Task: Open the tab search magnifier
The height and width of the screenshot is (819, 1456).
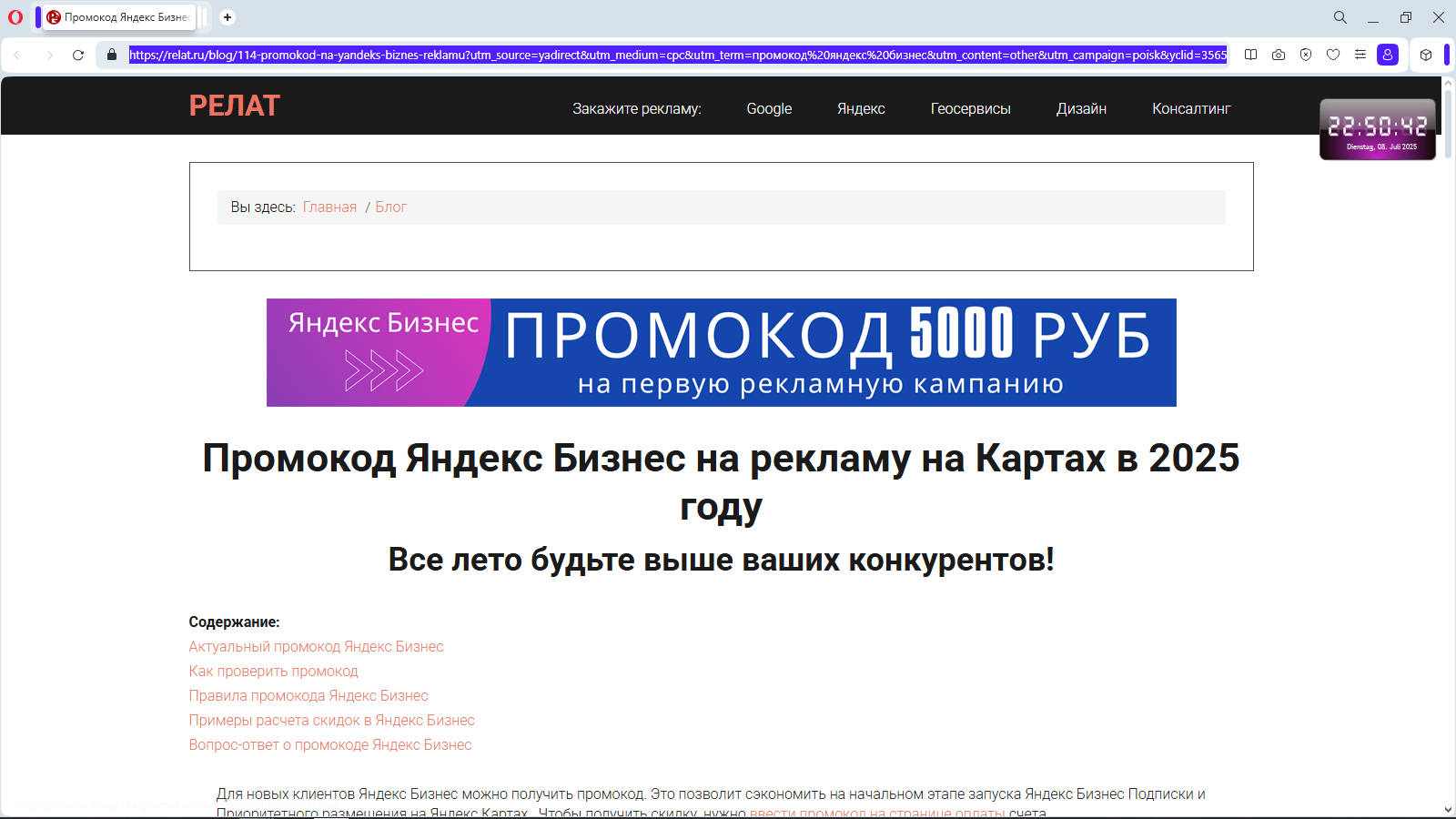Action: pos(1340,17)
